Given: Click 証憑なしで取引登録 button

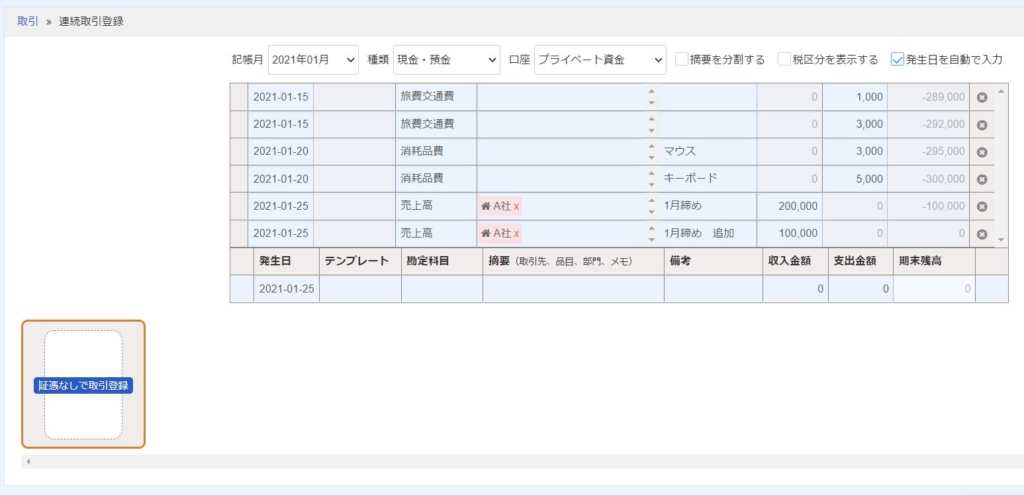Looking at the screenshot, I should click(83, 385).
